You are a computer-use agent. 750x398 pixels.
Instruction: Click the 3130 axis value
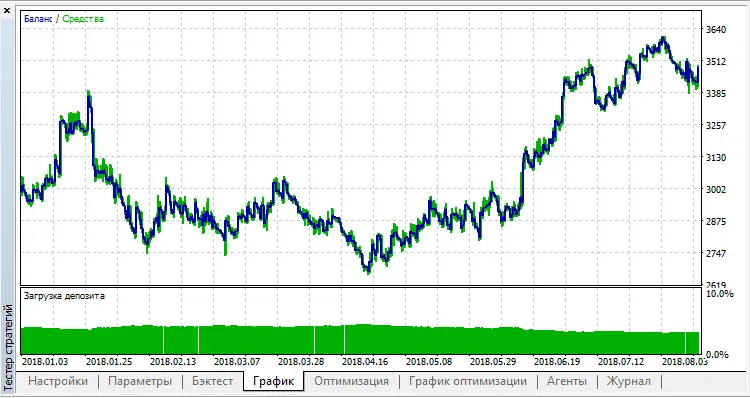[716, 158]
